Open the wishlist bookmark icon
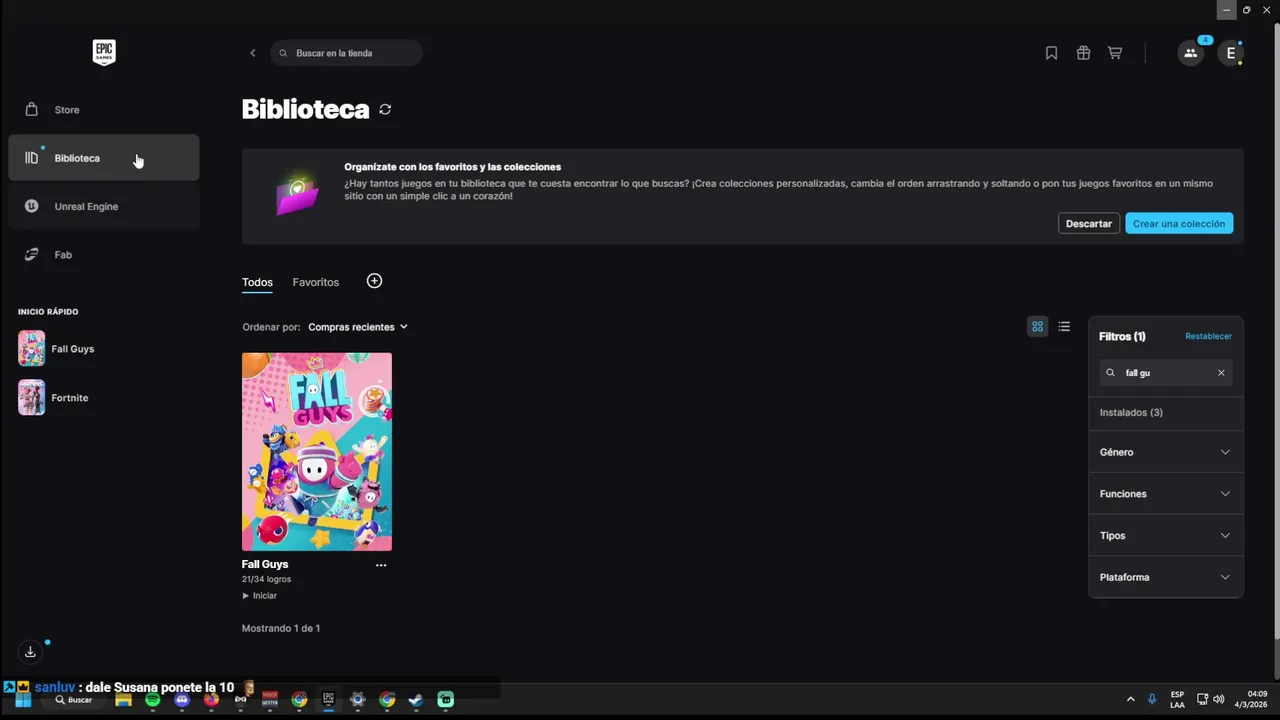 click(x=1051, y=53)
